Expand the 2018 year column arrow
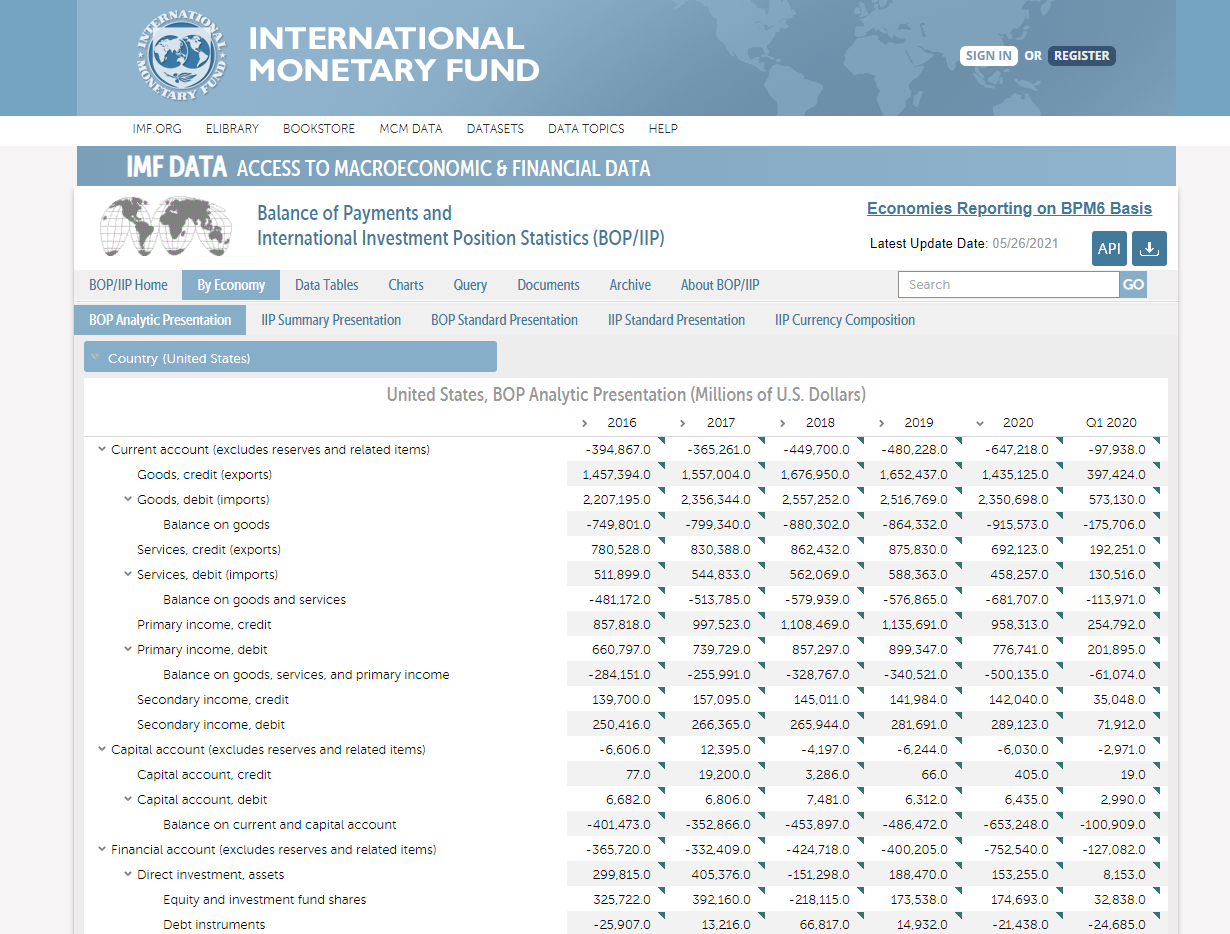The width and height of the screenshot is (1230, 934). point(783,423)
